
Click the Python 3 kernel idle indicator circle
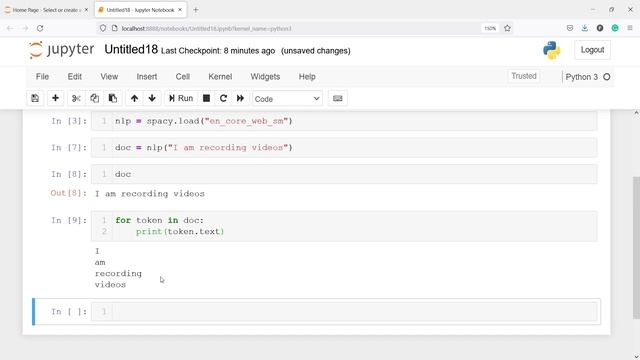607,77
